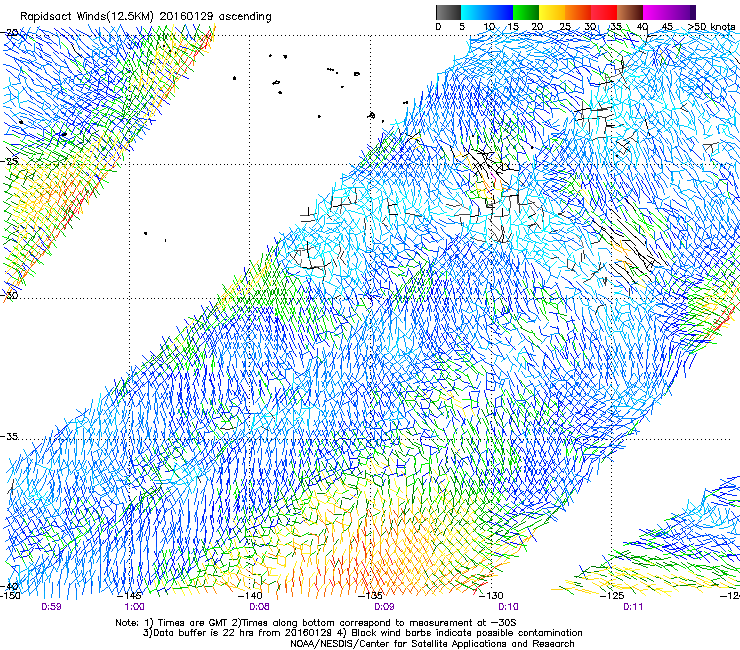740x650 pixels.
Task: Click the -30 latitude axis label
Action: pos(9,295)
